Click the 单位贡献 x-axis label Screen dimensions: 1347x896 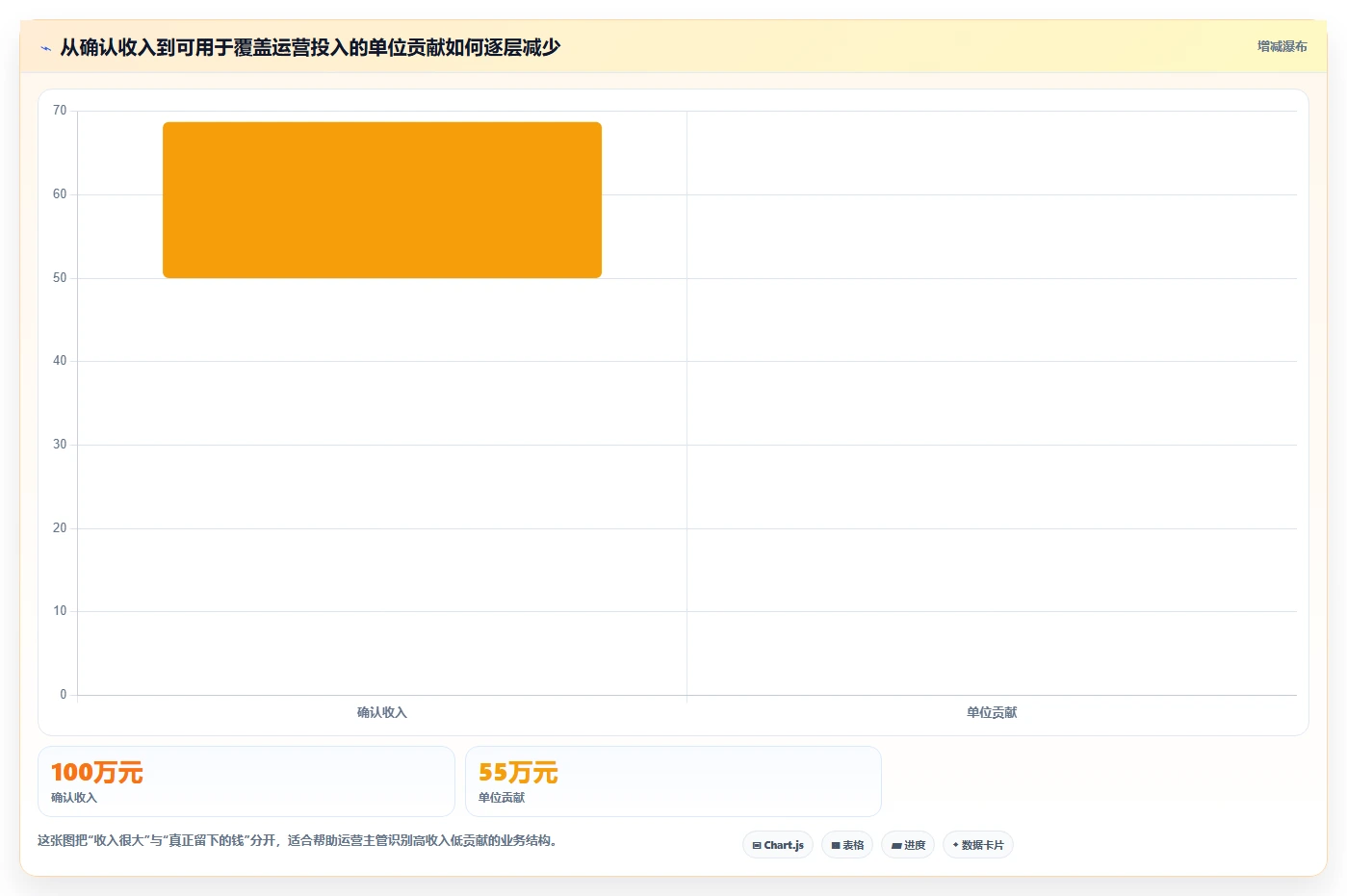[992, 713]
